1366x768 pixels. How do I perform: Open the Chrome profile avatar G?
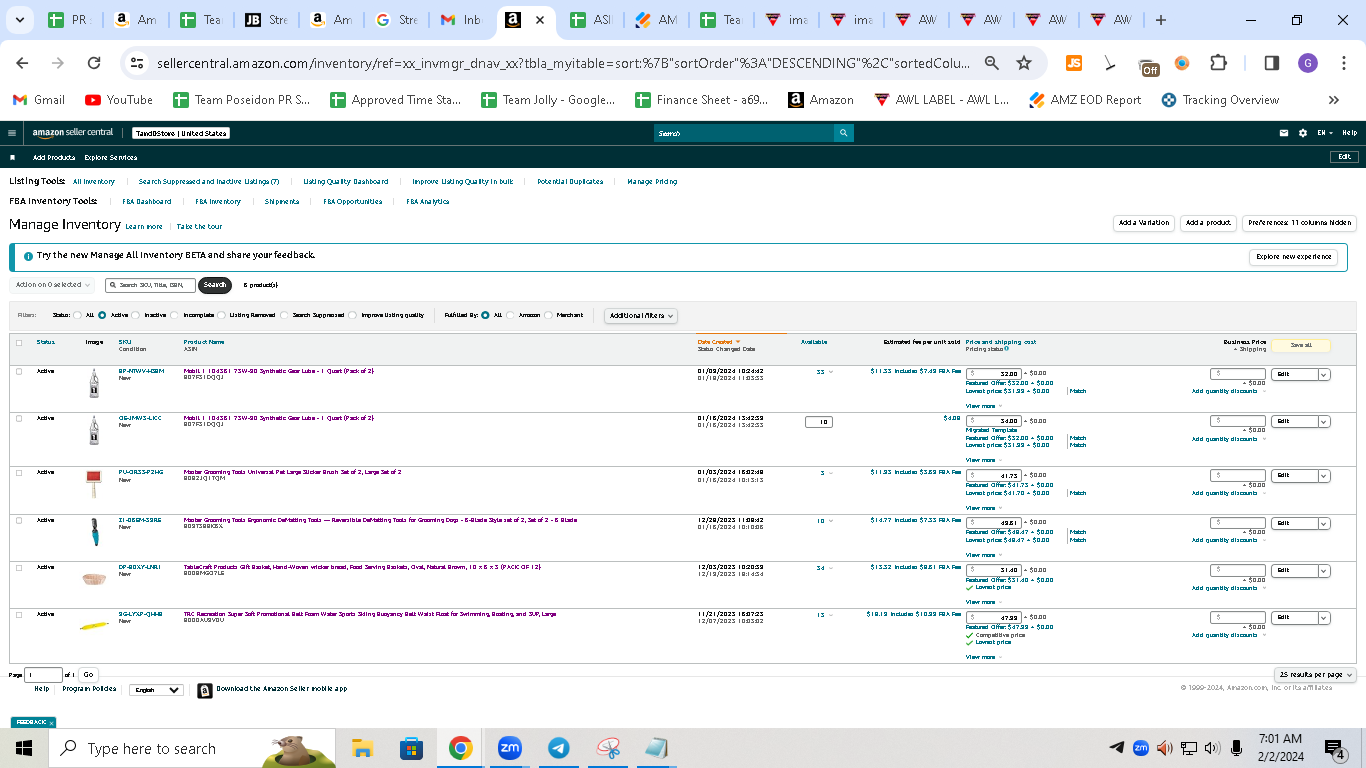(x=1308, y=63)
